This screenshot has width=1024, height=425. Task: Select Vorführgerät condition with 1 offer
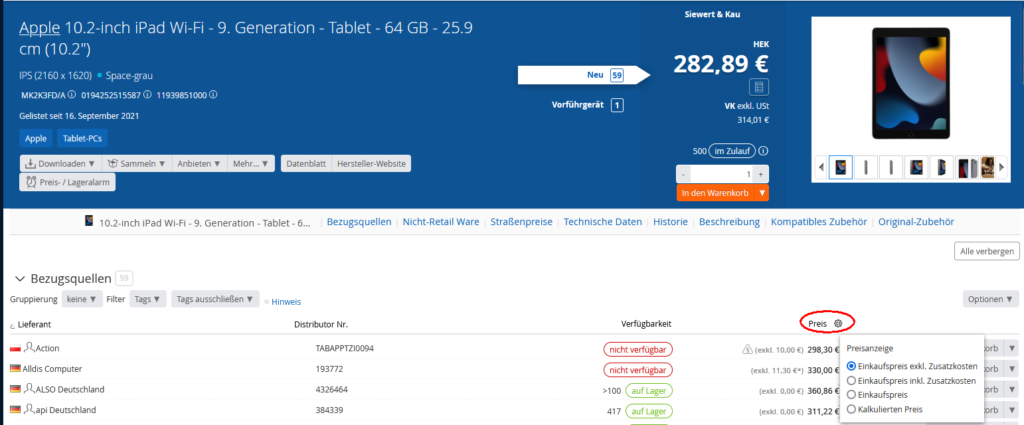587,105
